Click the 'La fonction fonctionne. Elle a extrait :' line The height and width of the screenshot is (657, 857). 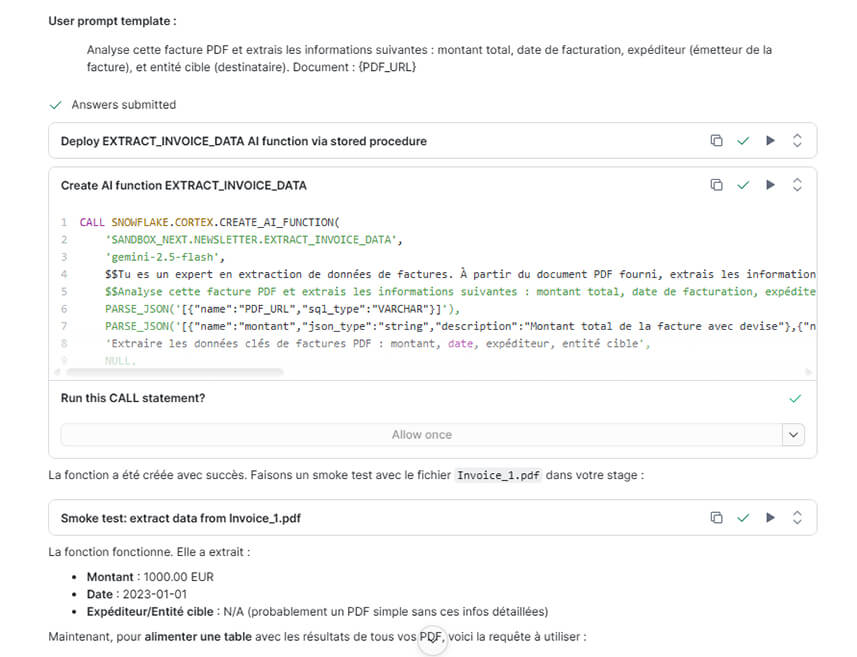point(149,552)
